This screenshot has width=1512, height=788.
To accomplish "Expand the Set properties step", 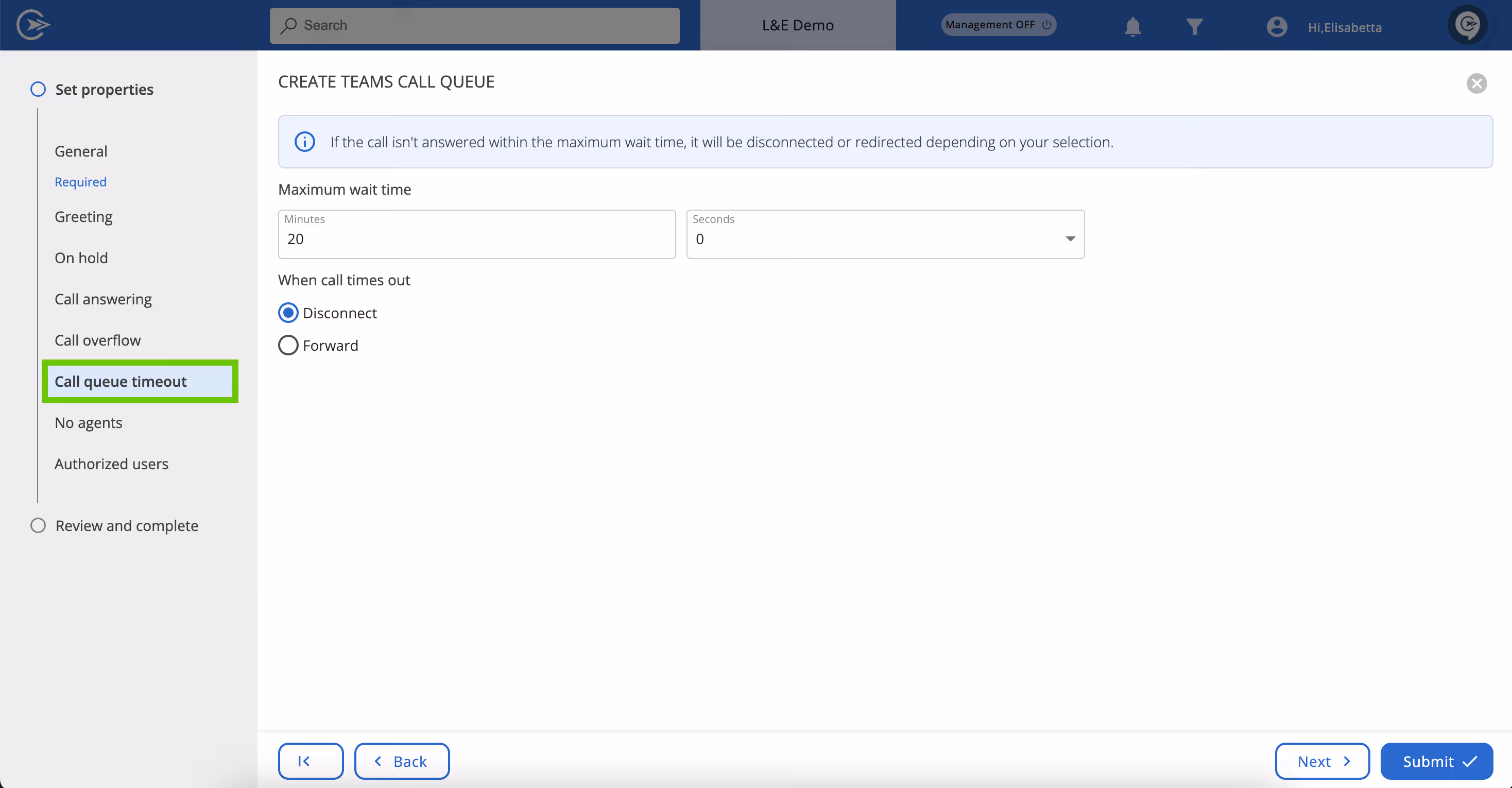I will (x=104, y=89).
